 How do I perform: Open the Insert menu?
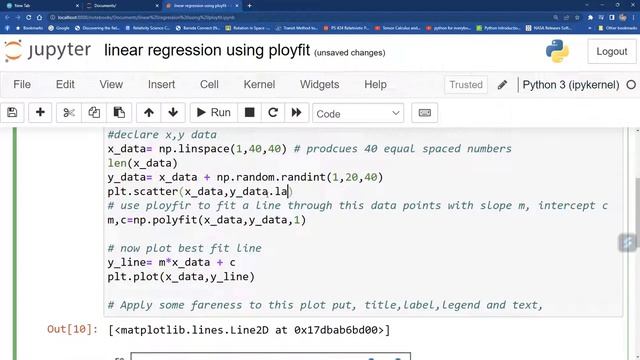point(161,84)
